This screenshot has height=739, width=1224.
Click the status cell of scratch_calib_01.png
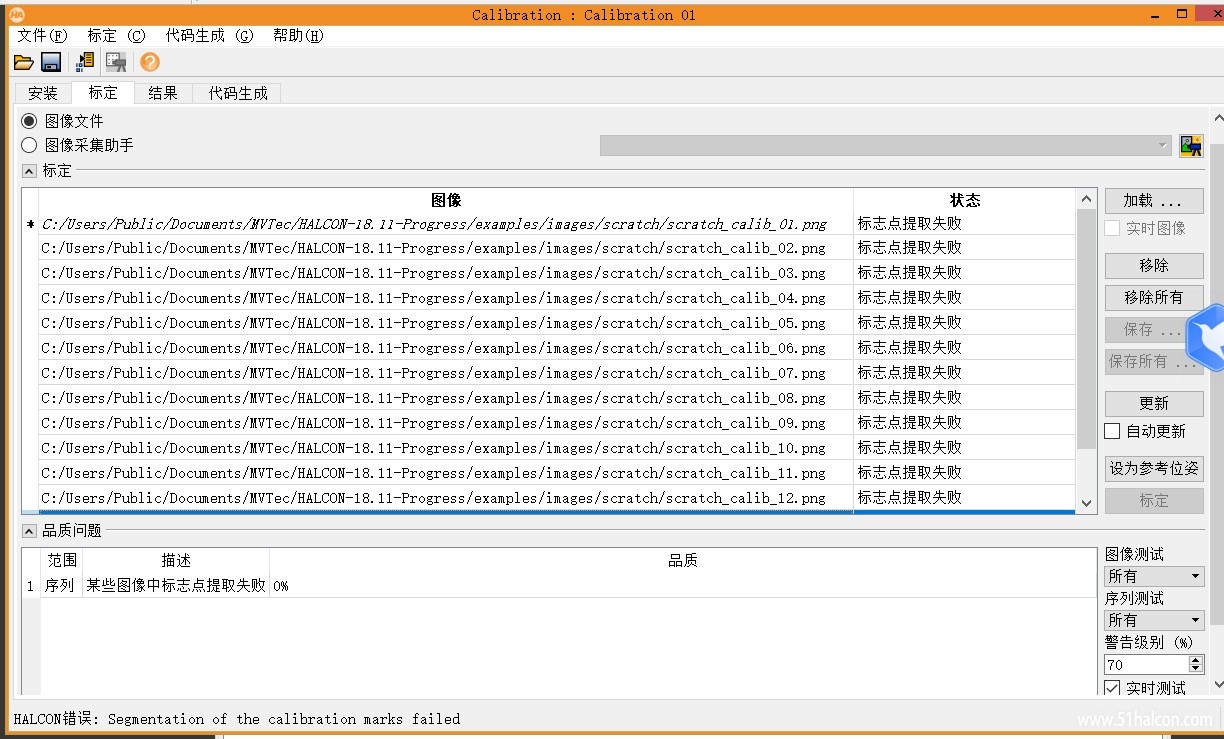click(x=965, y=223)
